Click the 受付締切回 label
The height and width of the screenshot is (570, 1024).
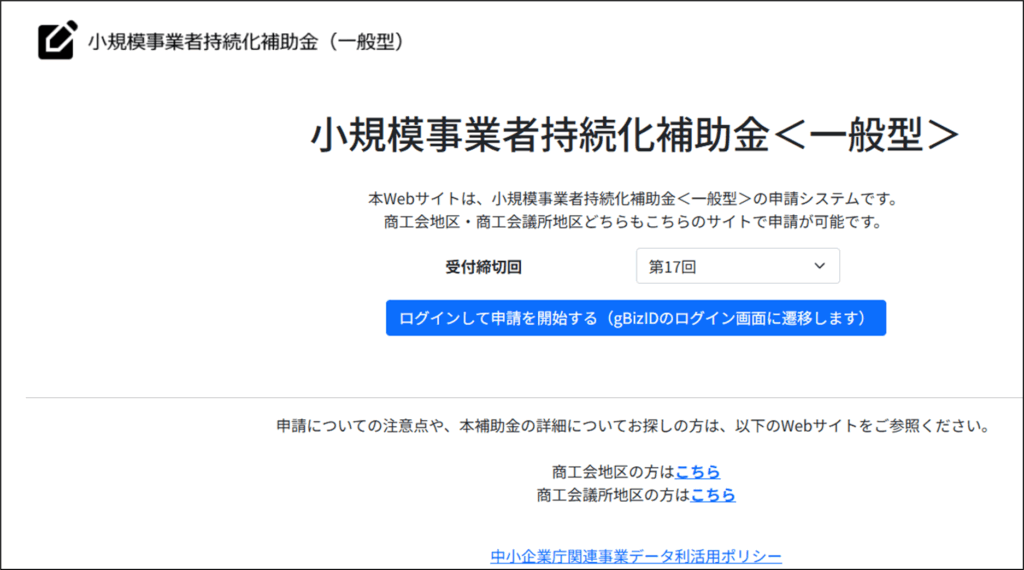click(x=483, y=266)
